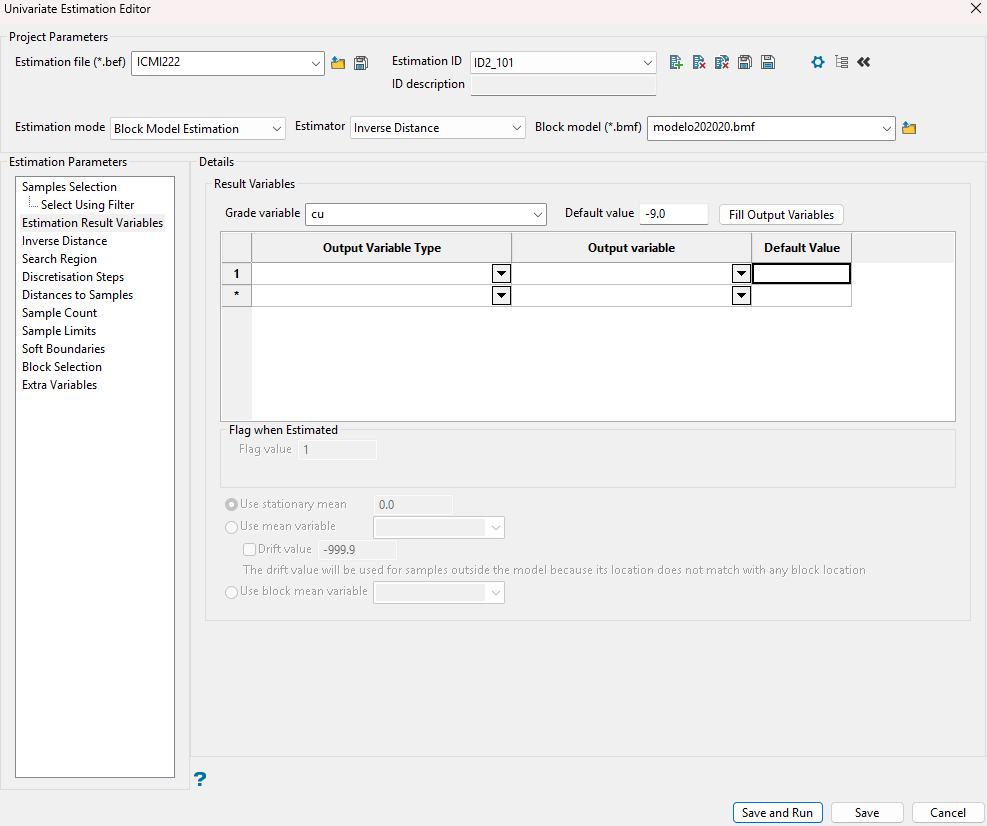Screen dimensions: 987x826
Task: Click save estimation file icon beside ICMI222
Action: [x=361, y=63]
